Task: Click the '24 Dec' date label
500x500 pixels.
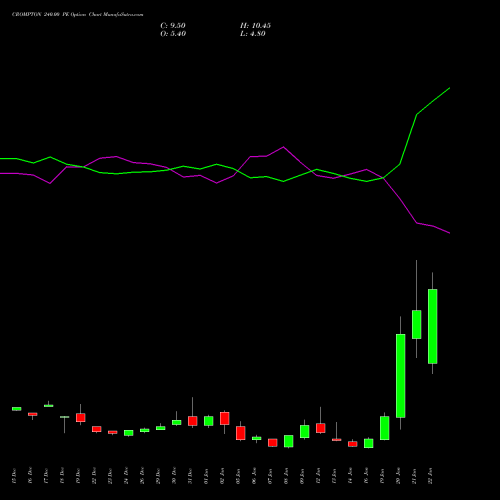Action: tap(126, 476)
